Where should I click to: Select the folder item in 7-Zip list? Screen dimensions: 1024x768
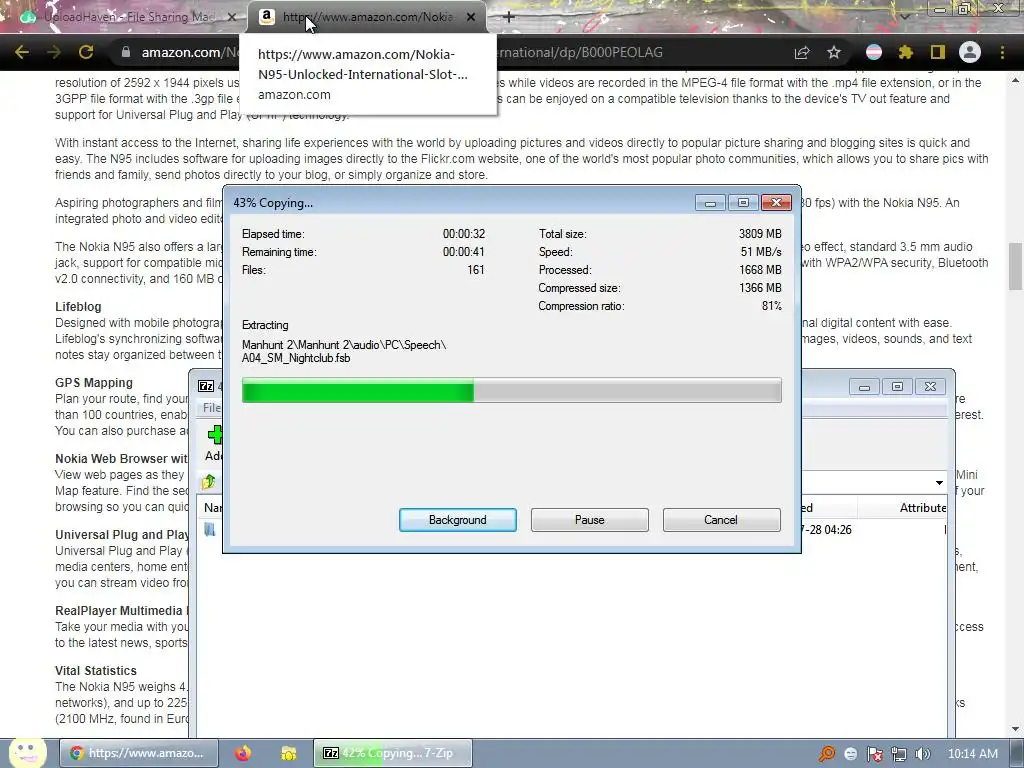tap(210, 530)
